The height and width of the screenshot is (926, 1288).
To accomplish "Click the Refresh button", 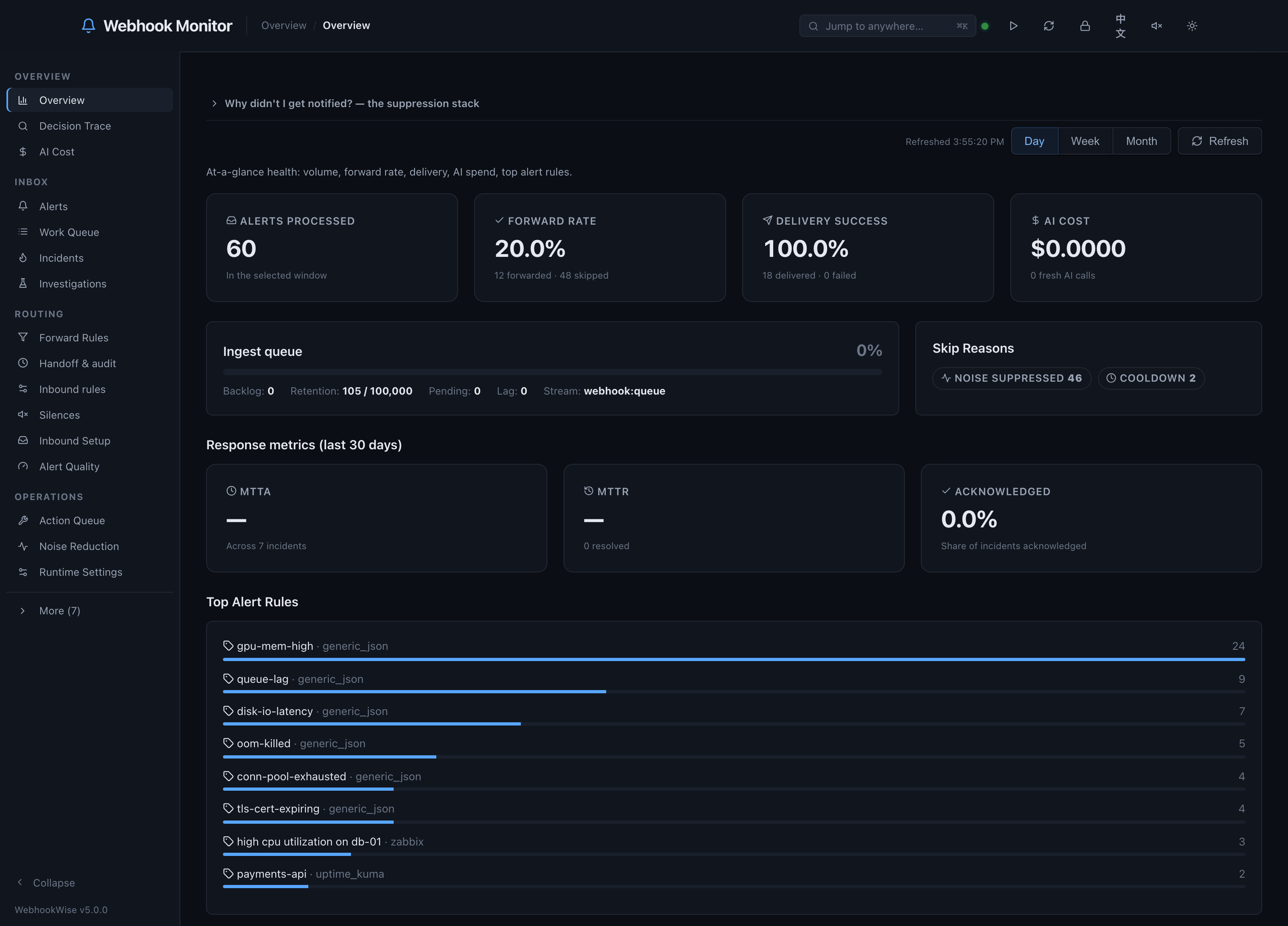I will point(1219,141).
